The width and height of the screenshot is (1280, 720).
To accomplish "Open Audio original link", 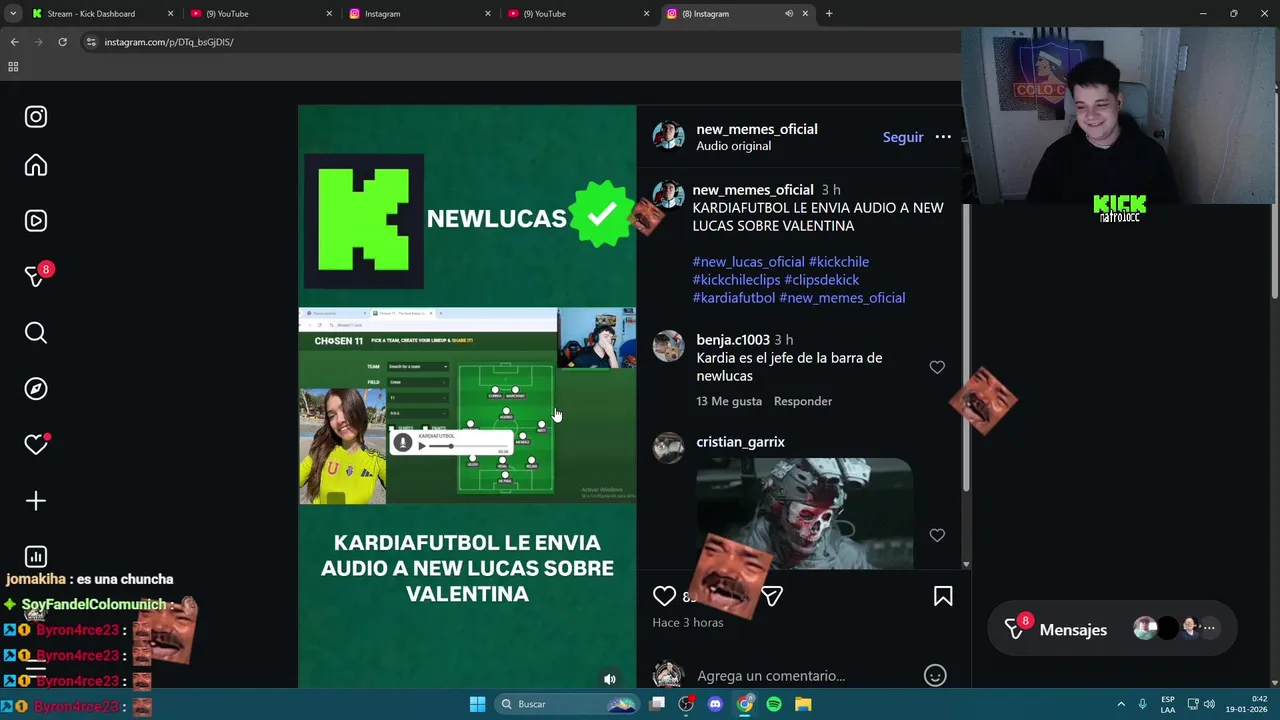I will pos(733,146).
